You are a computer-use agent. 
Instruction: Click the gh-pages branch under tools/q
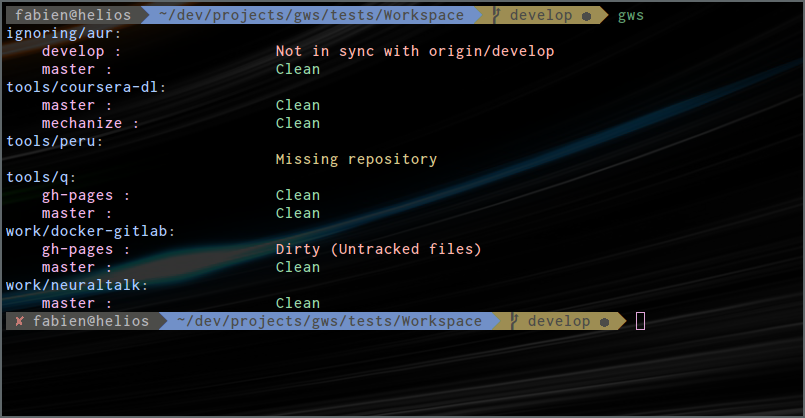[86, 196]
